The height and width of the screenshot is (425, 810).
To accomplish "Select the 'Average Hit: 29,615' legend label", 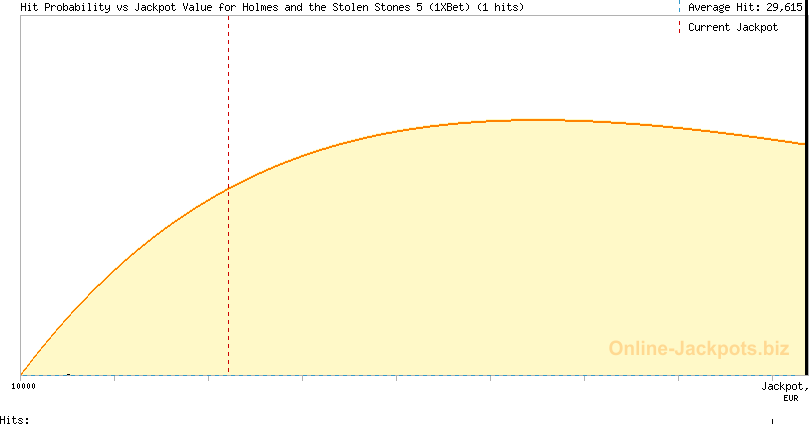I will pyautogui.click(x=746, y=7).
